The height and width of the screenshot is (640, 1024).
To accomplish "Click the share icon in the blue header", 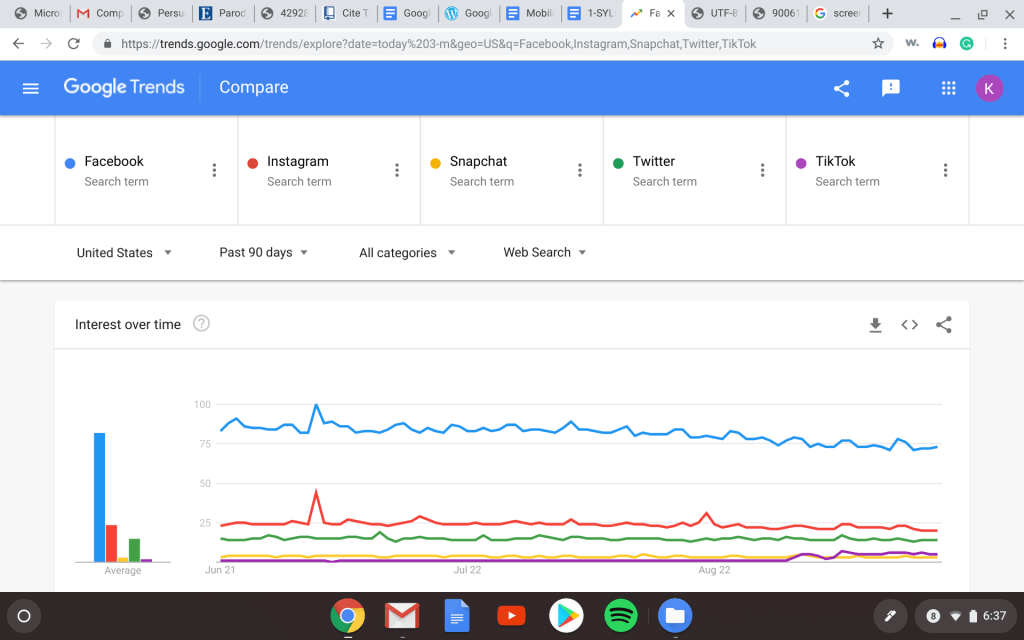I will point(841,88).
